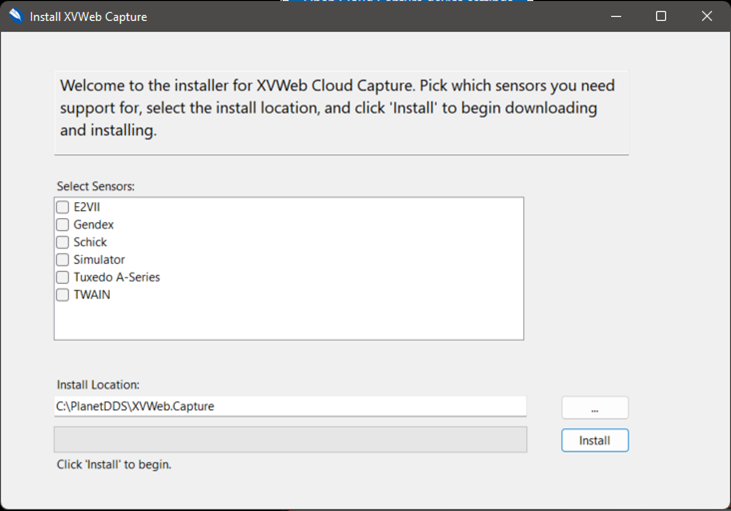Click the welcome message text
731x511 pixels.
pos(337,108)
